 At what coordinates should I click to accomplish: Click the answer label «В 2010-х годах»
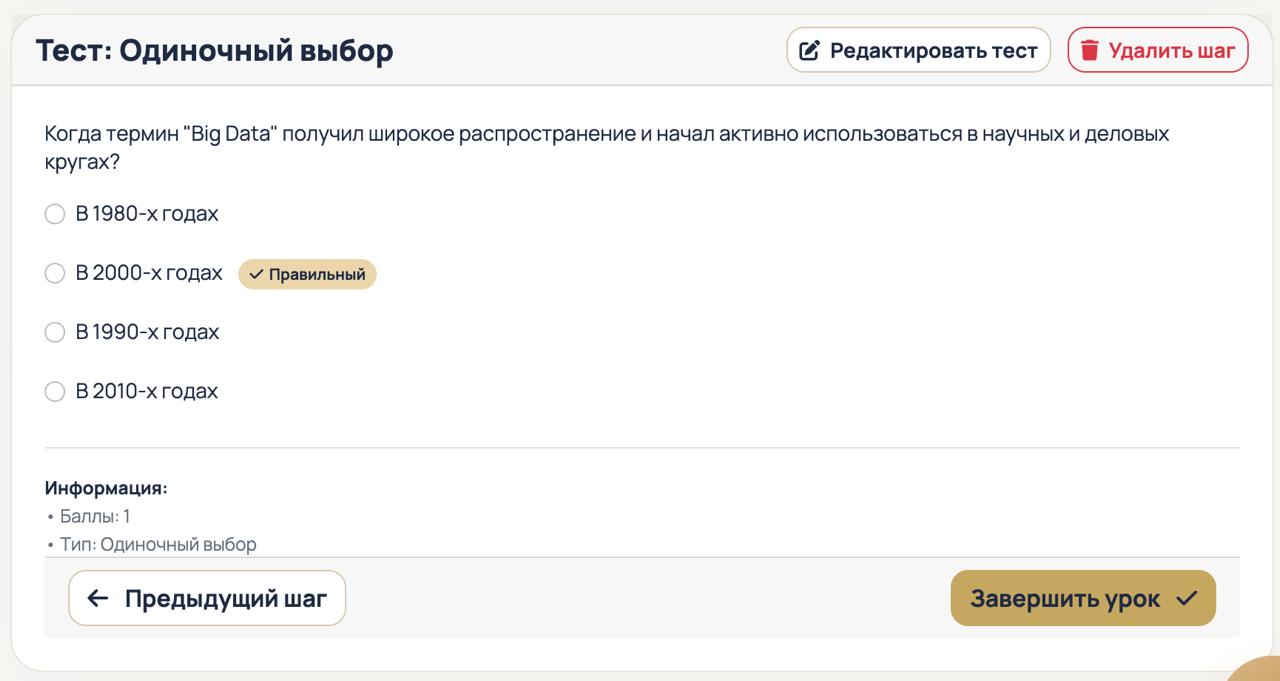coord(147,391)
